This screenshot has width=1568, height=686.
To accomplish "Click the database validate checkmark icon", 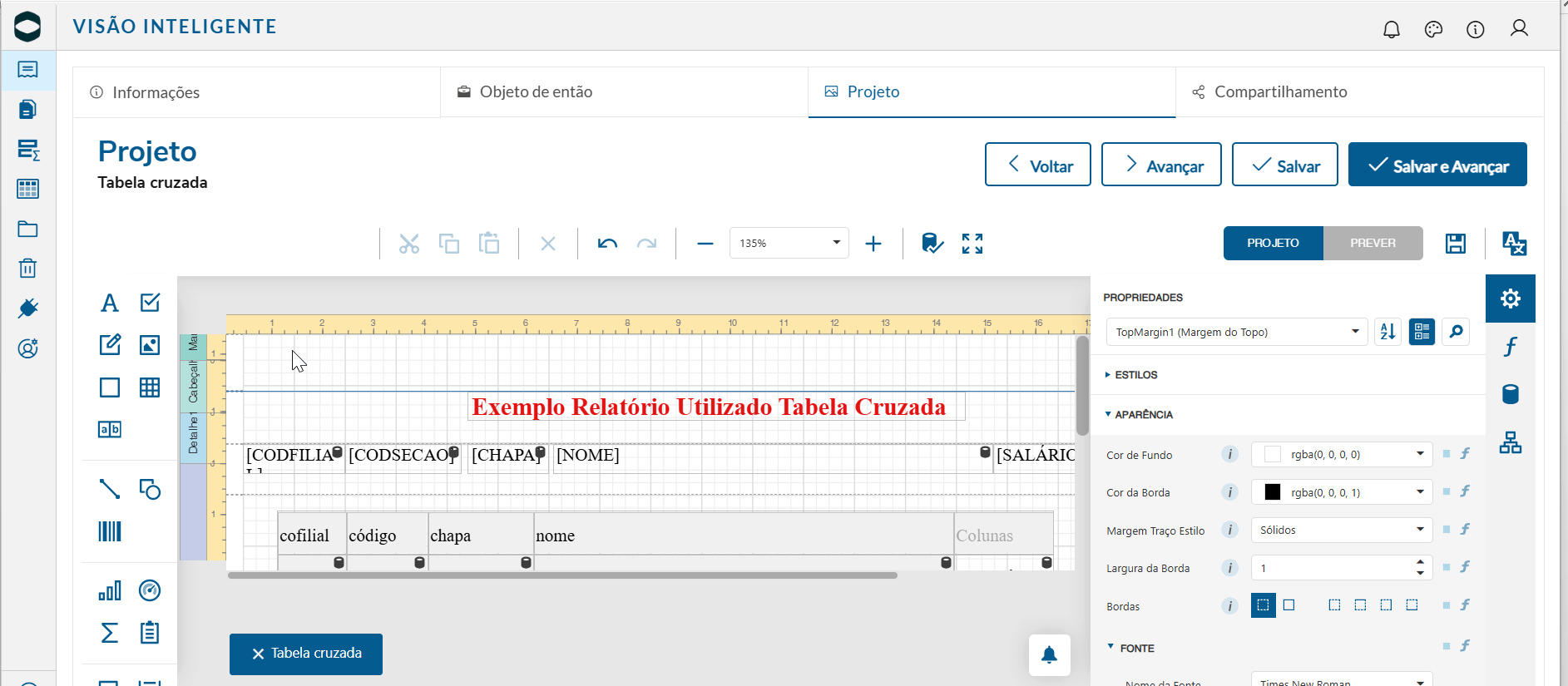I will (932, 244).
